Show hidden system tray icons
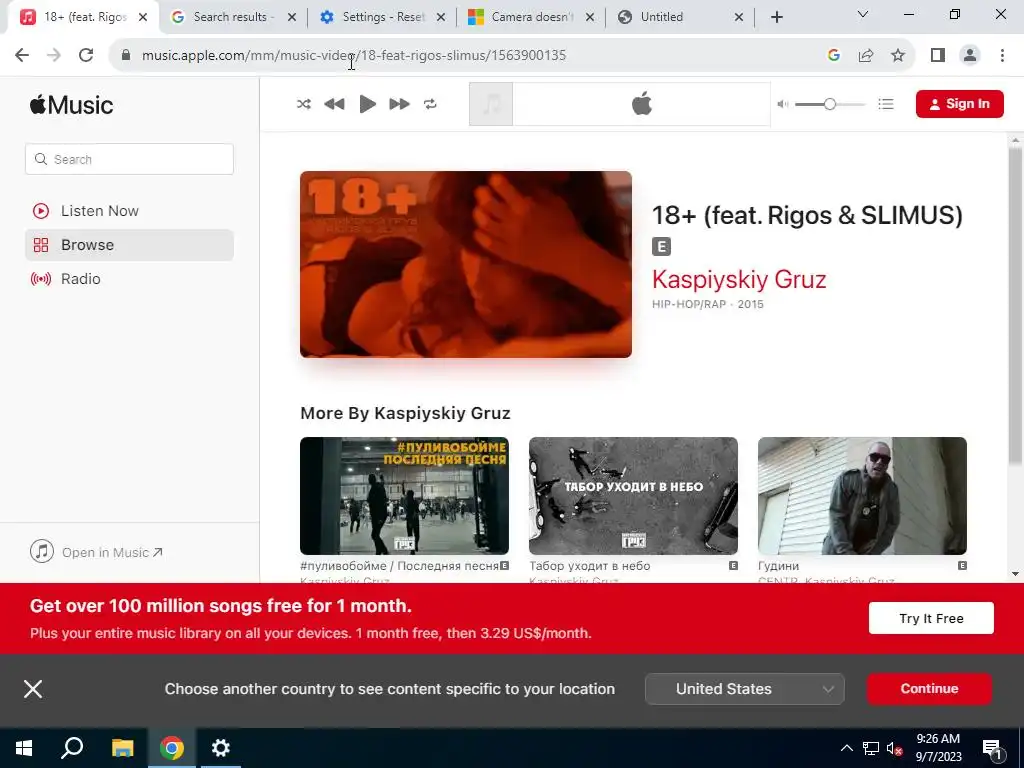The height and width of the screenshot is (768, 1024). (x=846, y=748)
